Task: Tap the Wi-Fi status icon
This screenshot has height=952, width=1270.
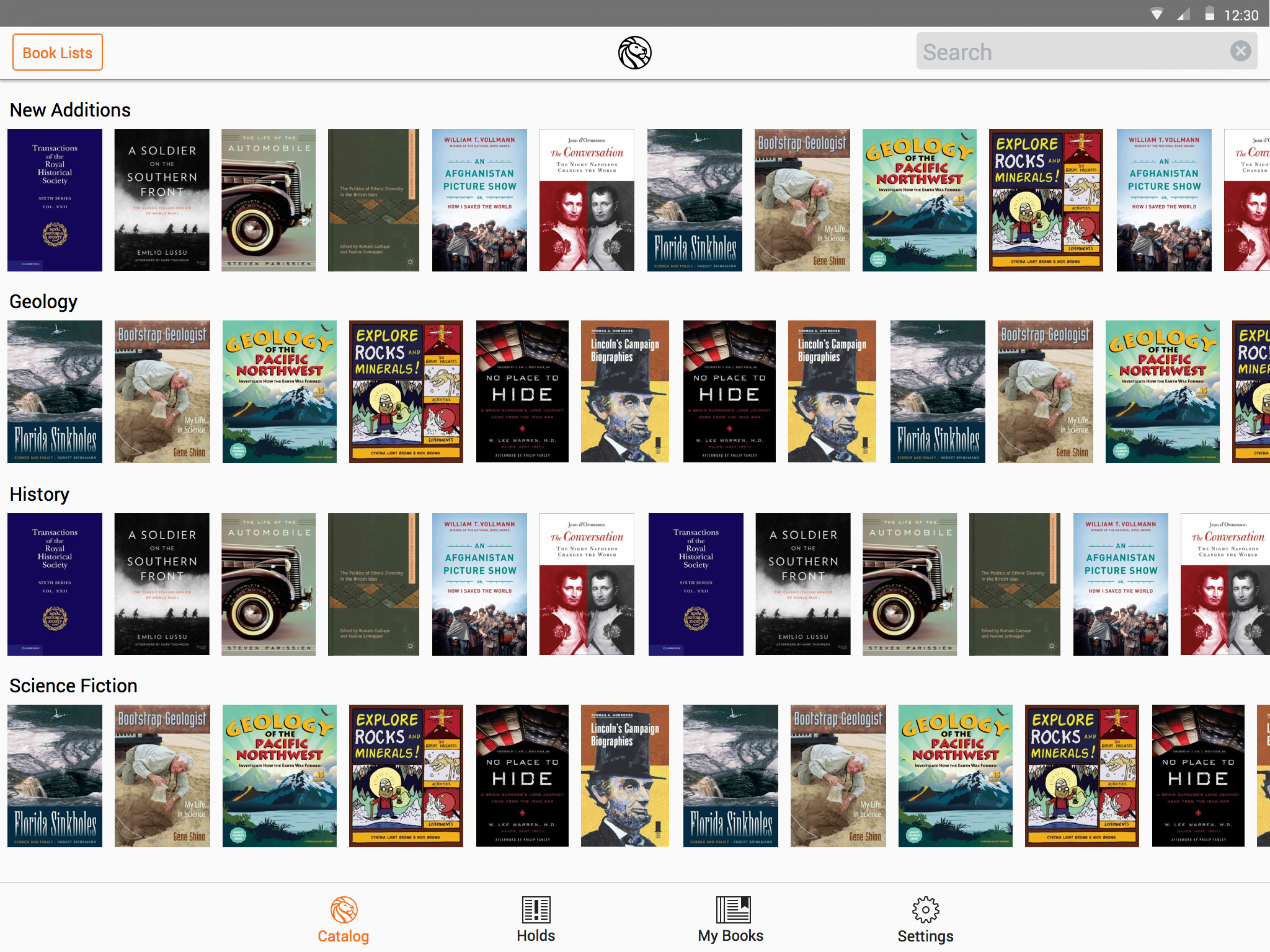Action: click(x=1156, y=14)
